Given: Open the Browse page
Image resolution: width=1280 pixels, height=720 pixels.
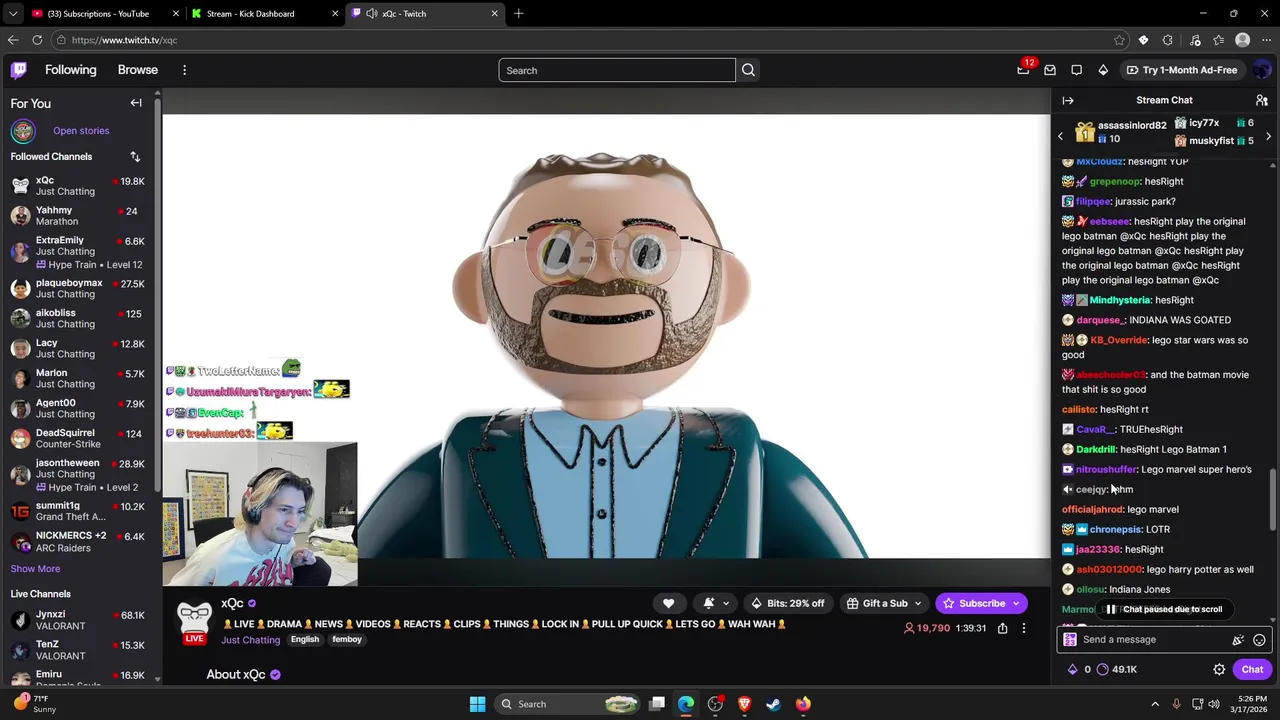Looking at the screenshot, I should pyautogui.click(x=138, y=70).
